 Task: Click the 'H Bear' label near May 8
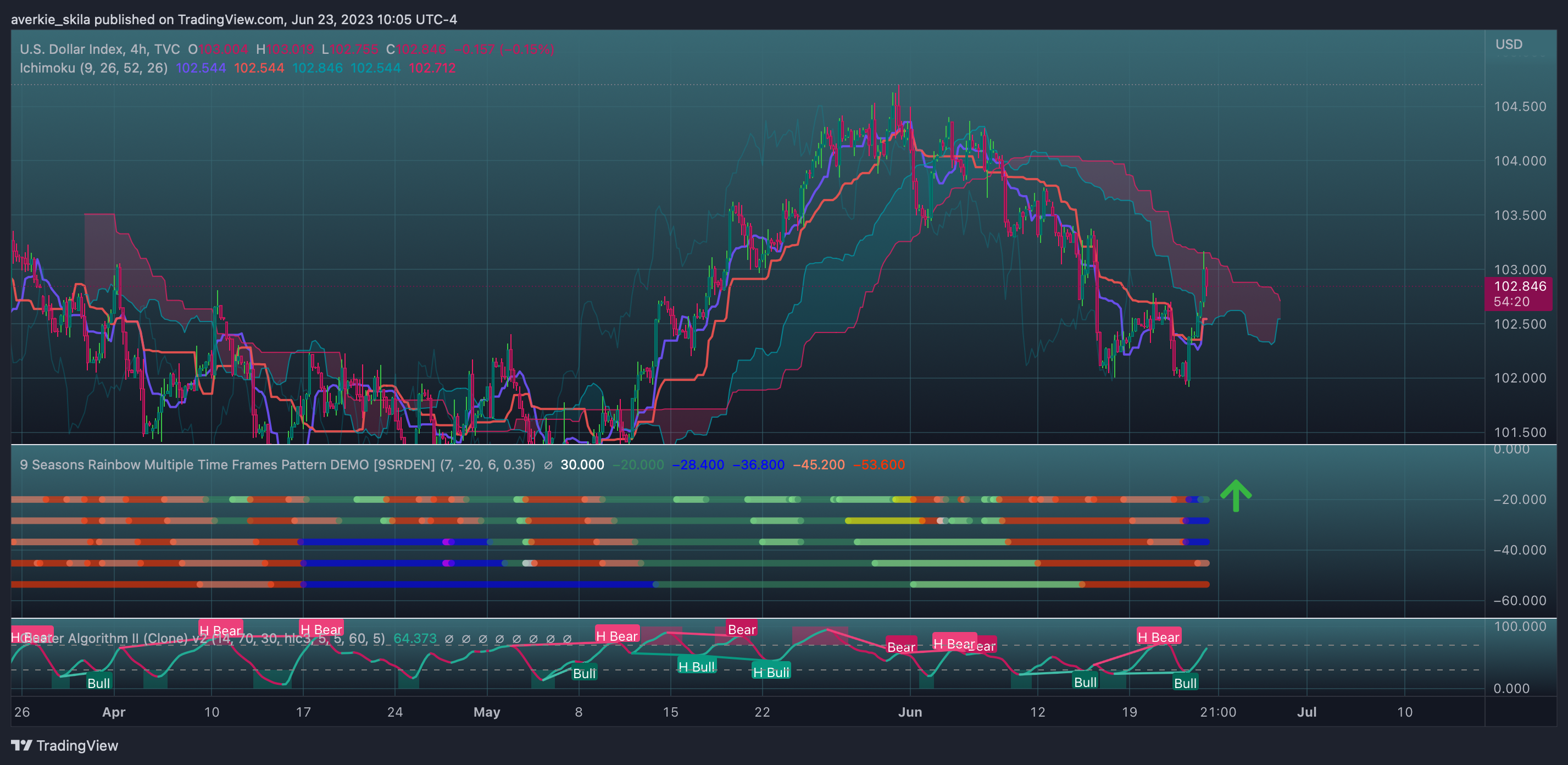pyautogui.click(x=617, y=636)
